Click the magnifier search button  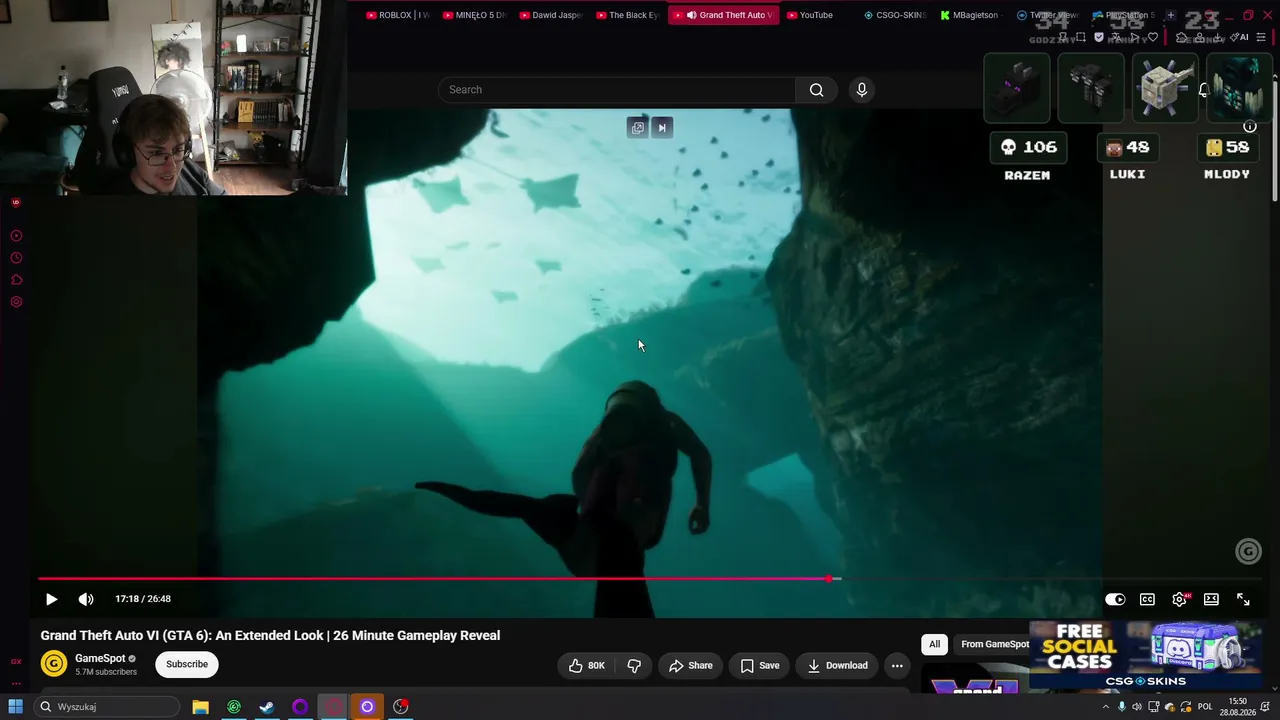pos(816,90)
